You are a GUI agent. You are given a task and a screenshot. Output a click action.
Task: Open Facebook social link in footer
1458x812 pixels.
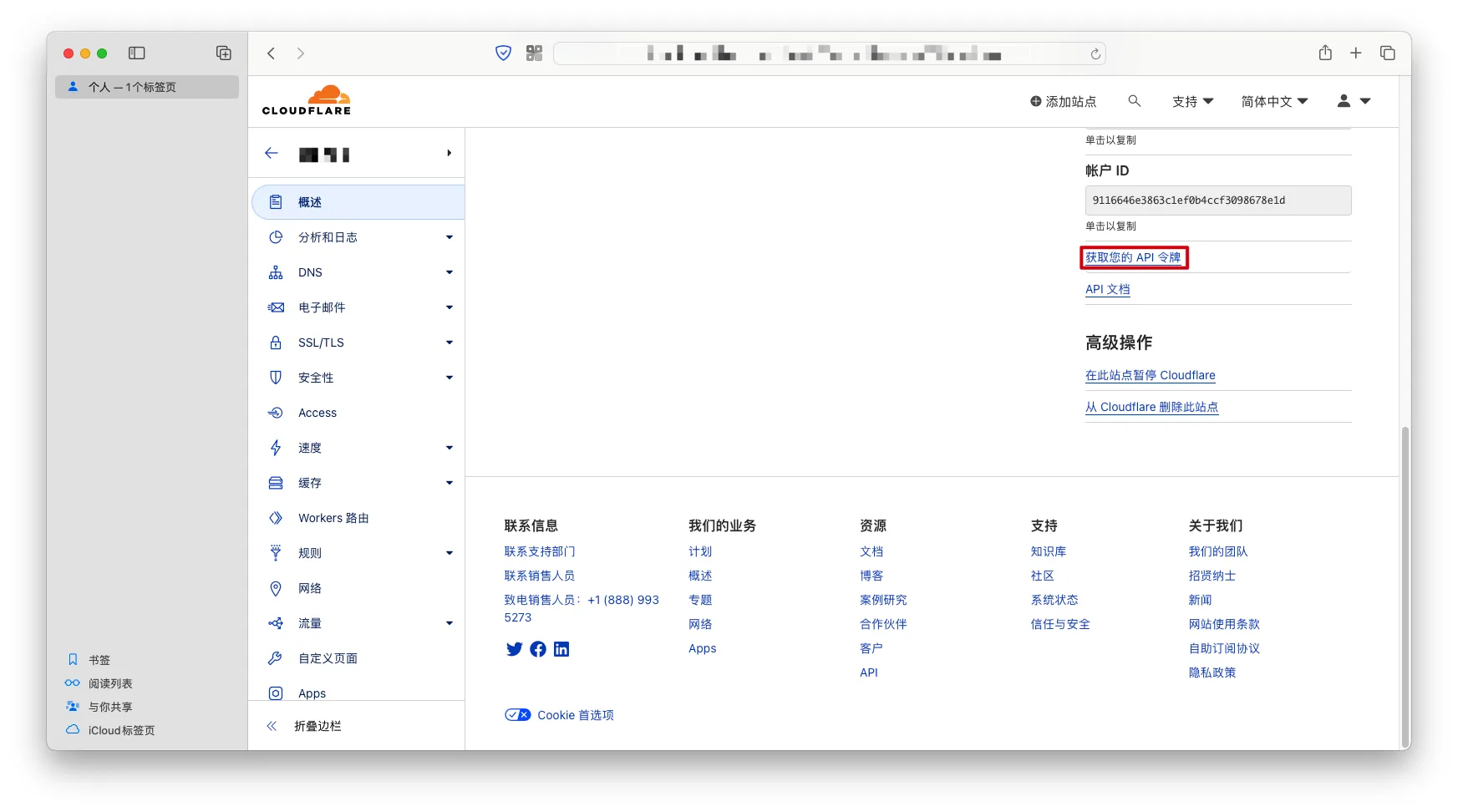click(538, 649)
